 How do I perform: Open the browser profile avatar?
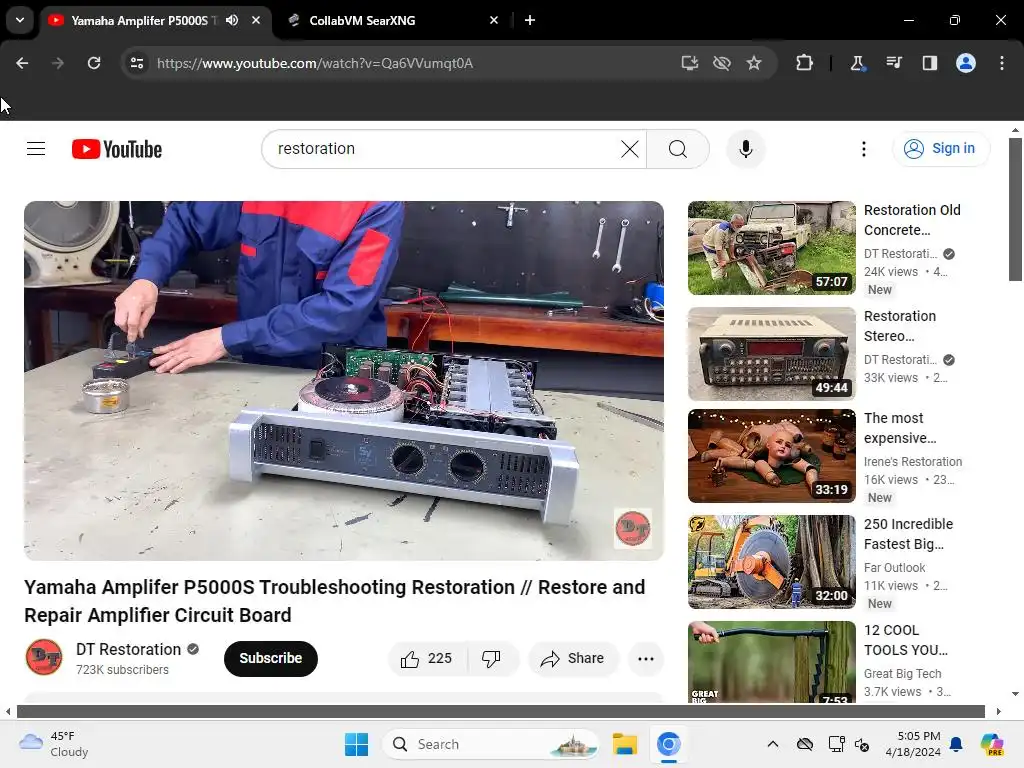[966, 63]
